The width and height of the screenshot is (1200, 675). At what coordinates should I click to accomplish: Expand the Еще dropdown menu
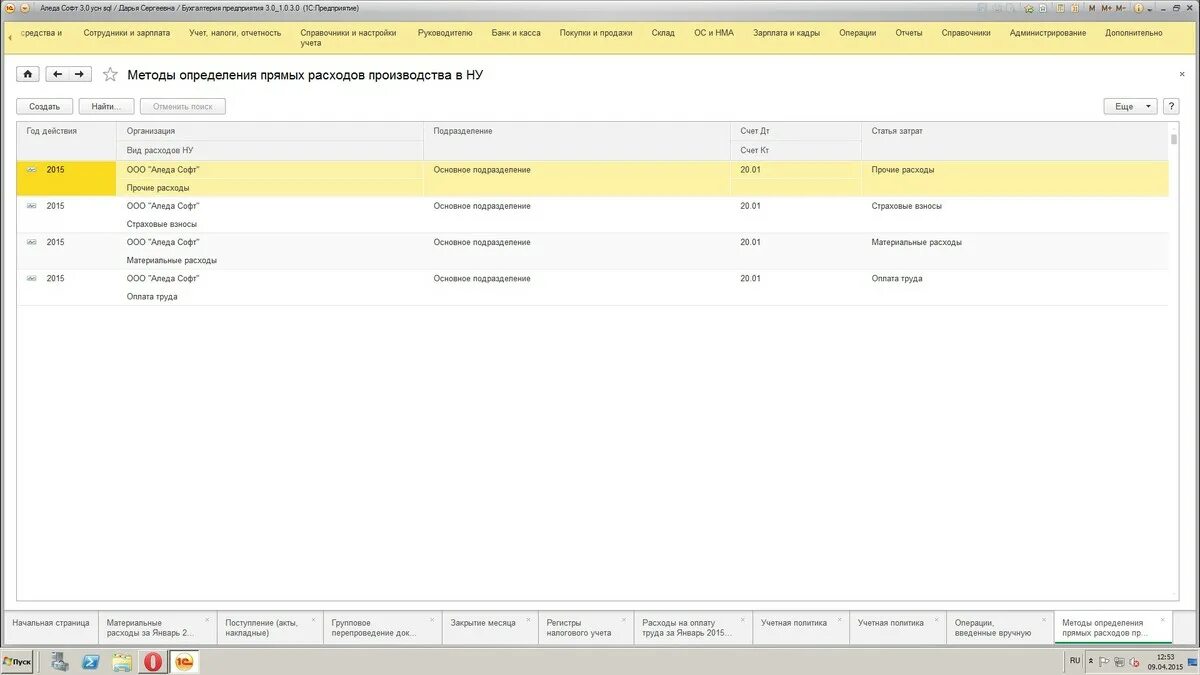click(x=1130, y=106)
